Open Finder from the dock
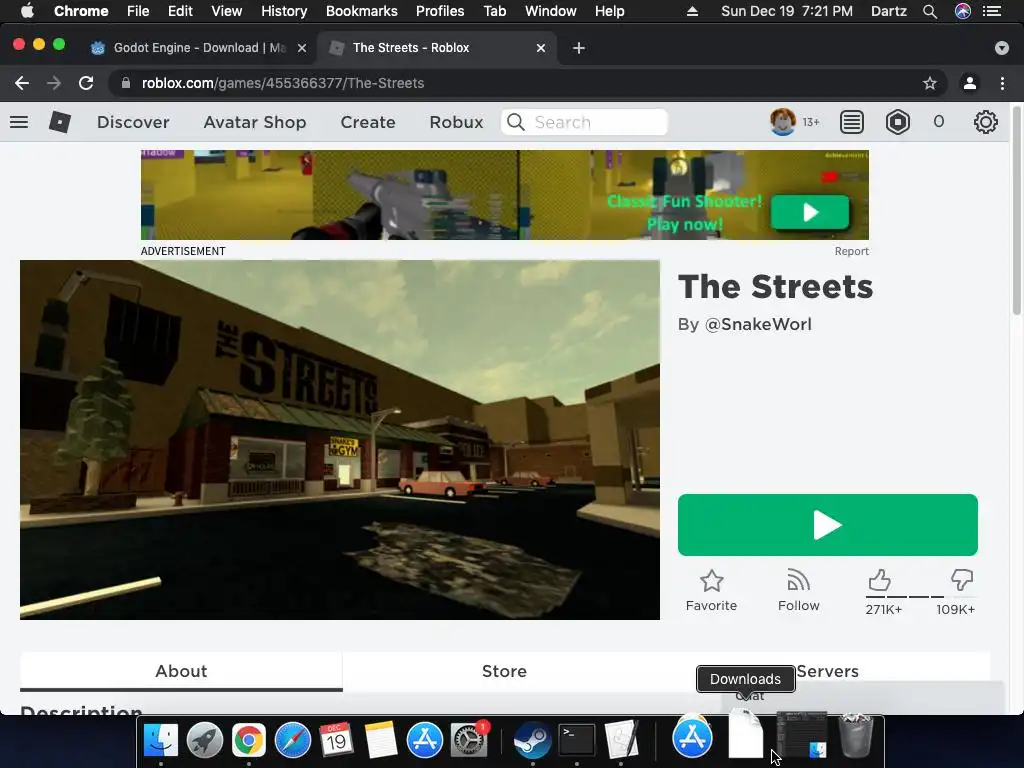This screenshot has width=1024, height=768. click(161, 740)
